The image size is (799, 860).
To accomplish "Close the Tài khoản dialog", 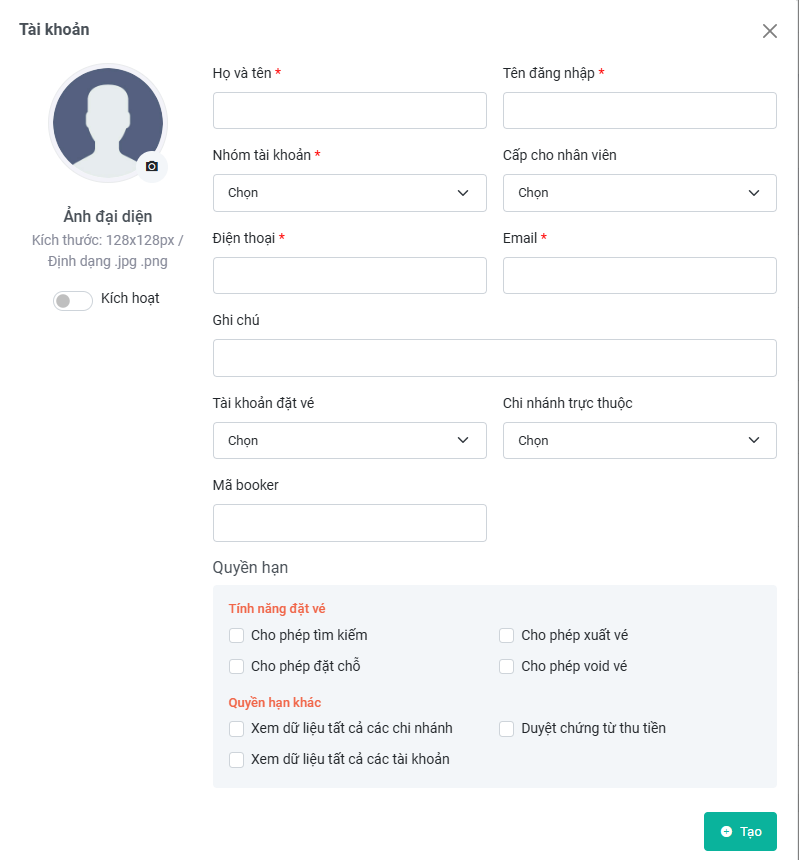I will [769, 31].
